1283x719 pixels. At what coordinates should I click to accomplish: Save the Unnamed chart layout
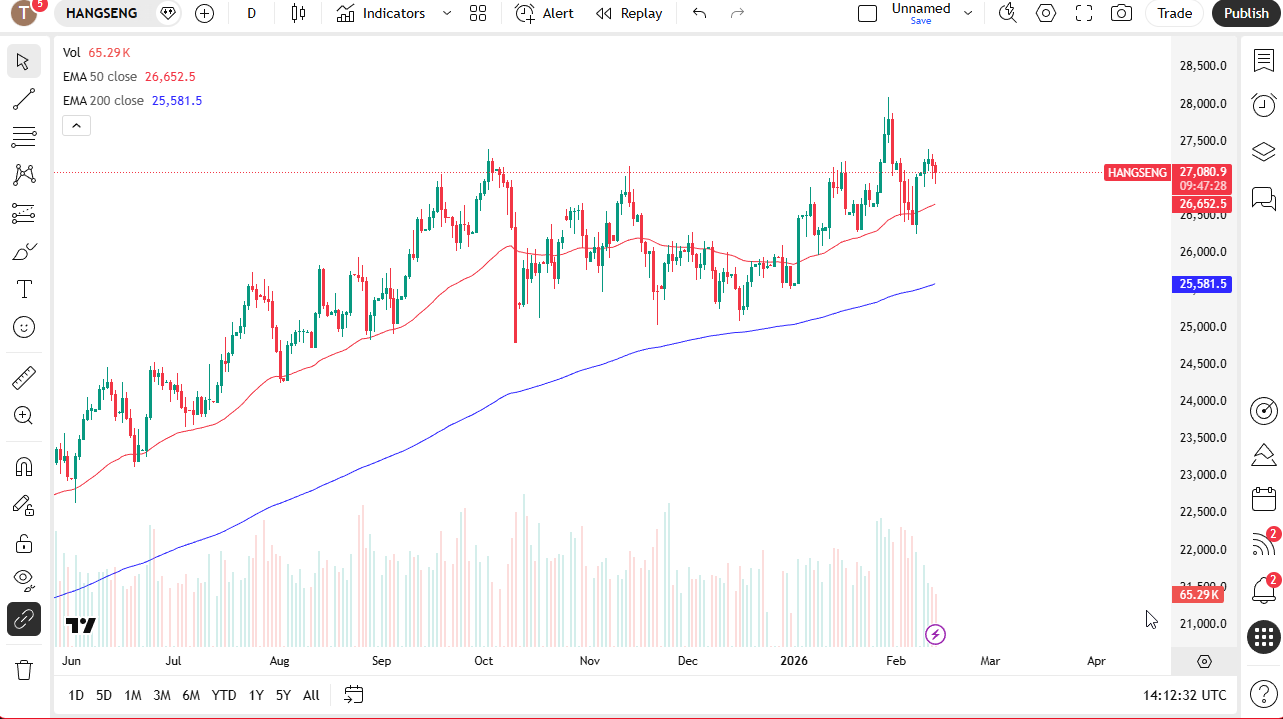coord(921,21)
